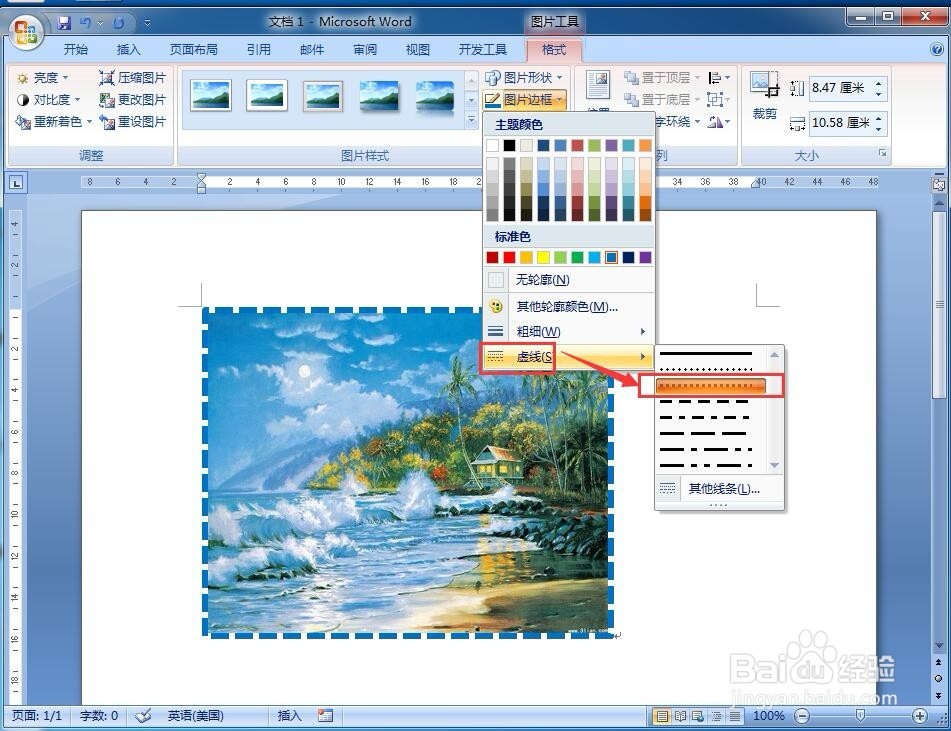This screenshot has width=951, height=731.
Task: Click the macro recording status icon
Action: 326,716
